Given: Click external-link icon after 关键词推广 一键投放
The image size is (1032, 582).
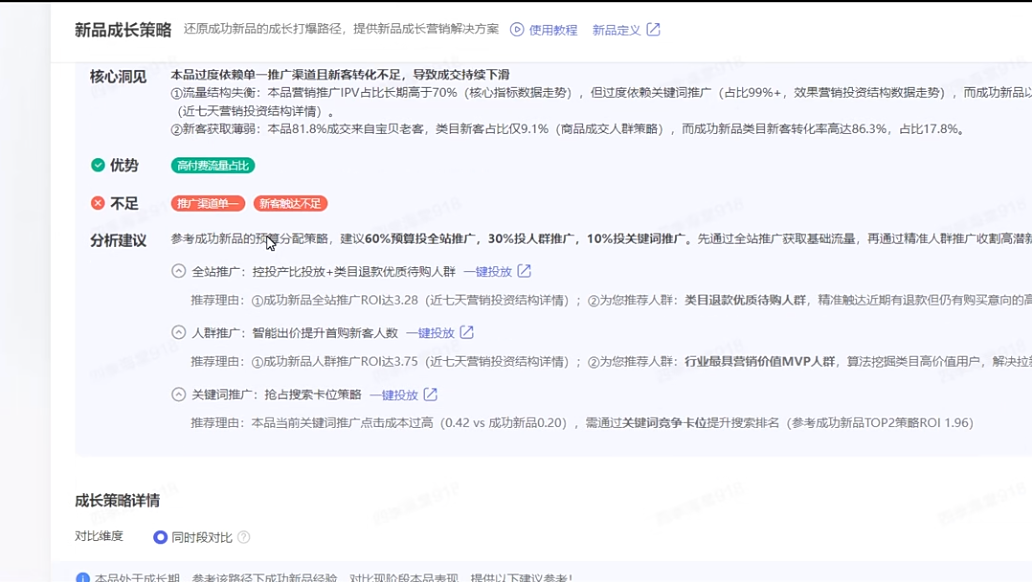Looking at the screenshot, I should coord(430,394).
